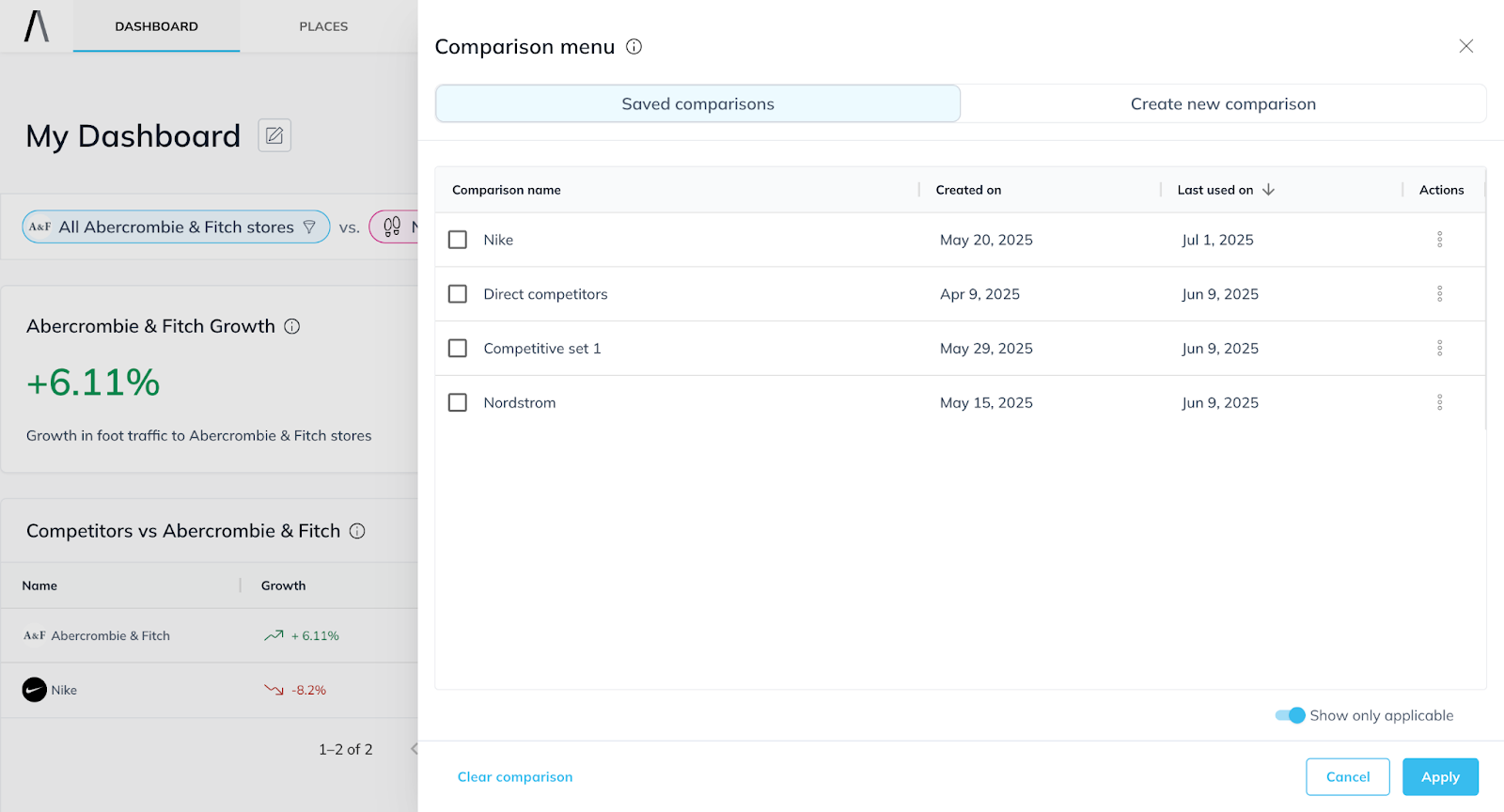Click the -8.2% growth value
Viewport: 1504px width, 812px height.
pos(309,690)
